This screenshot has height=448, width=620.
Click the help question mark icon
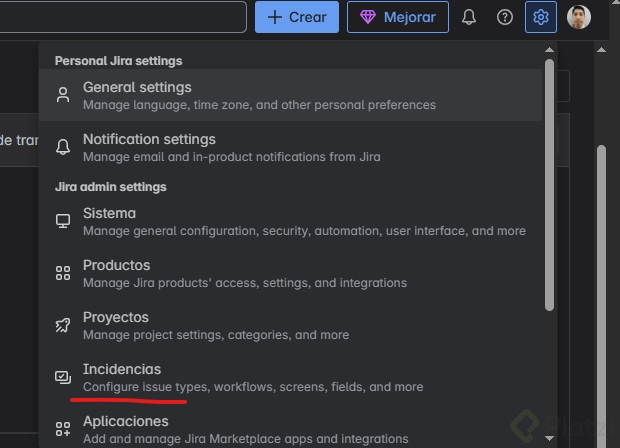coord(505,17)
